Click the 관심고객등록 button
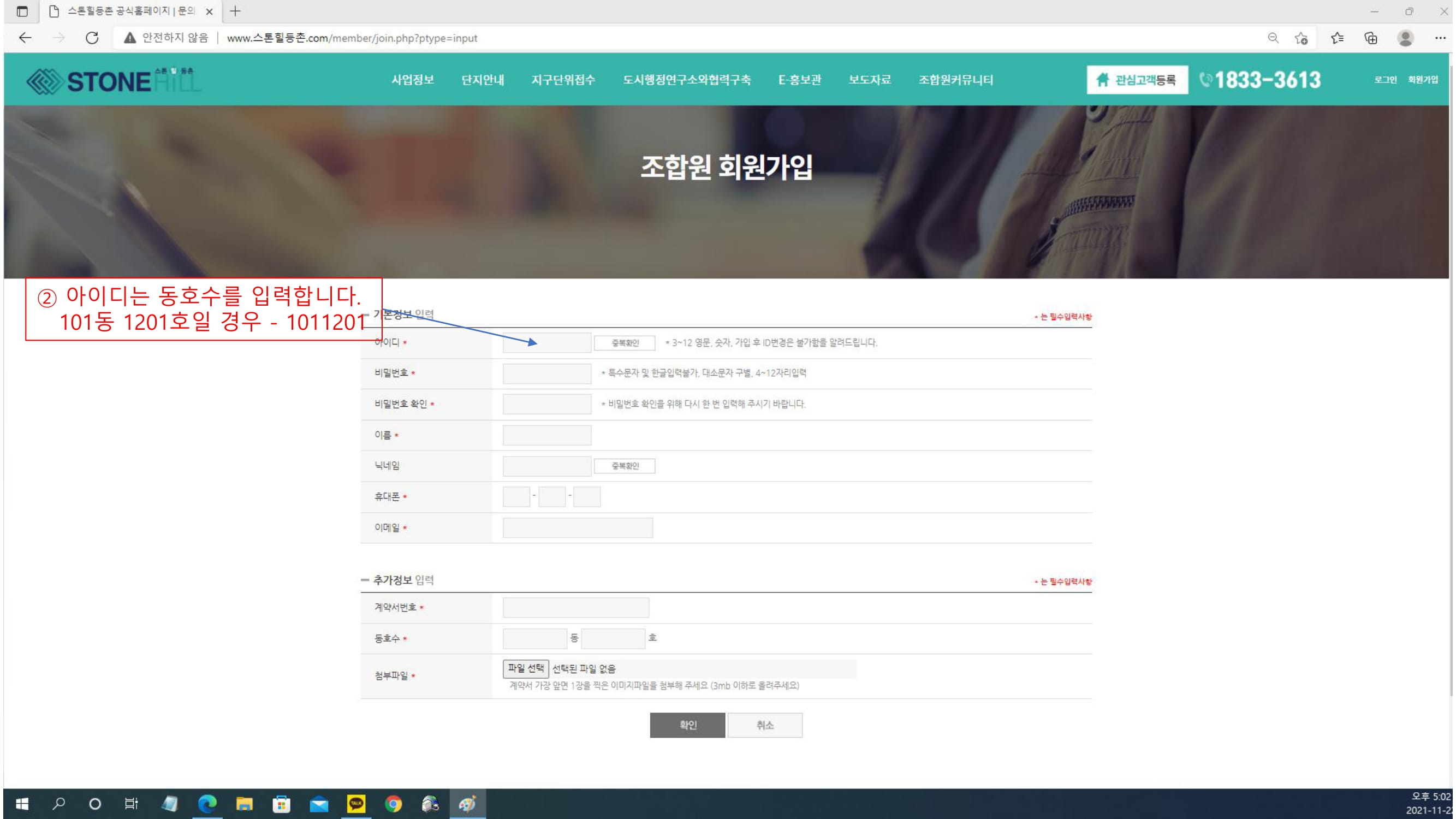The image size is (1456, 819). click(1137, 80)
